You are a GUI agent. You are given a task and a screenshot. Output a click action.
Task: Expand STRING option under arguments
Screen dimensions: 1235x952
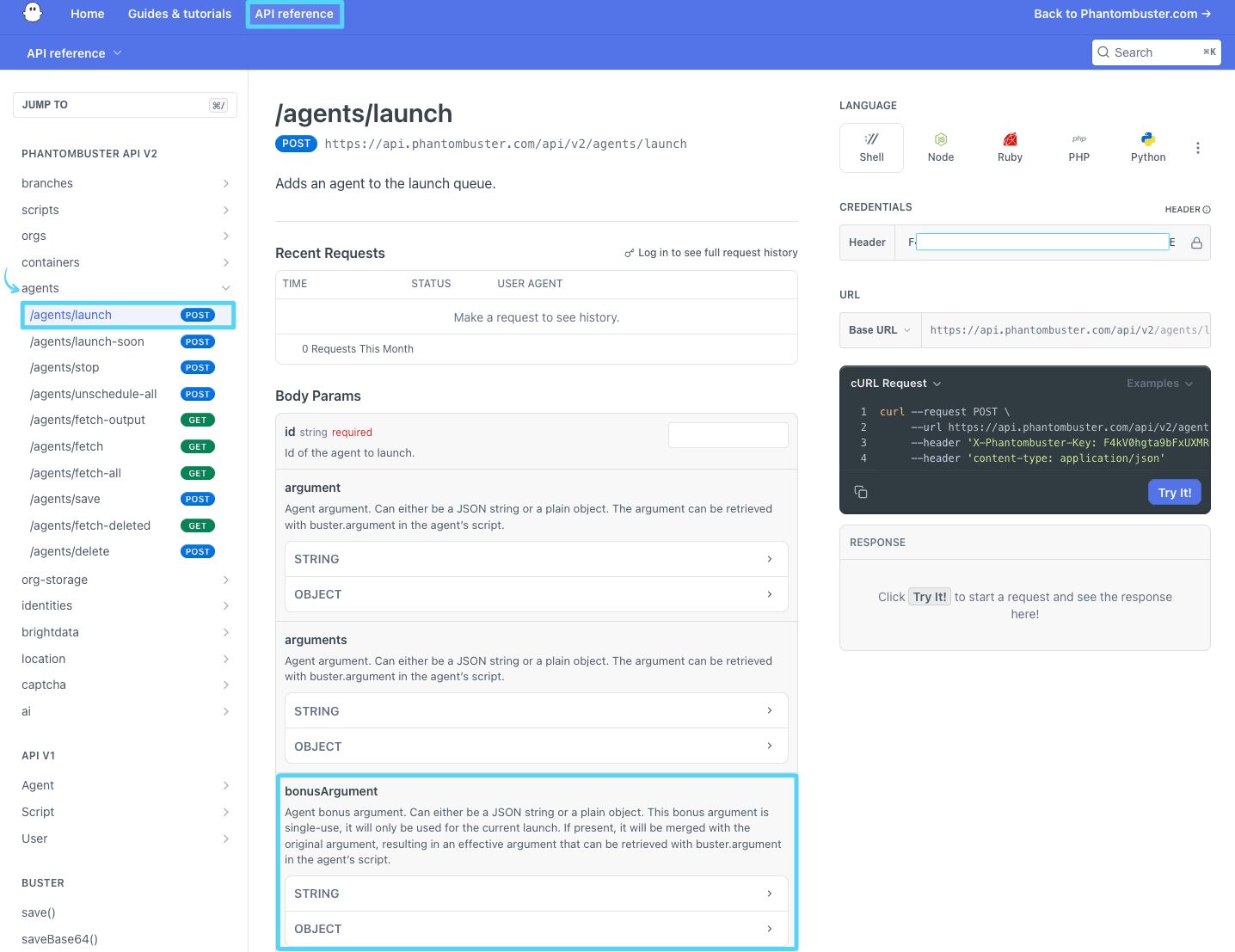pos(537,711)
